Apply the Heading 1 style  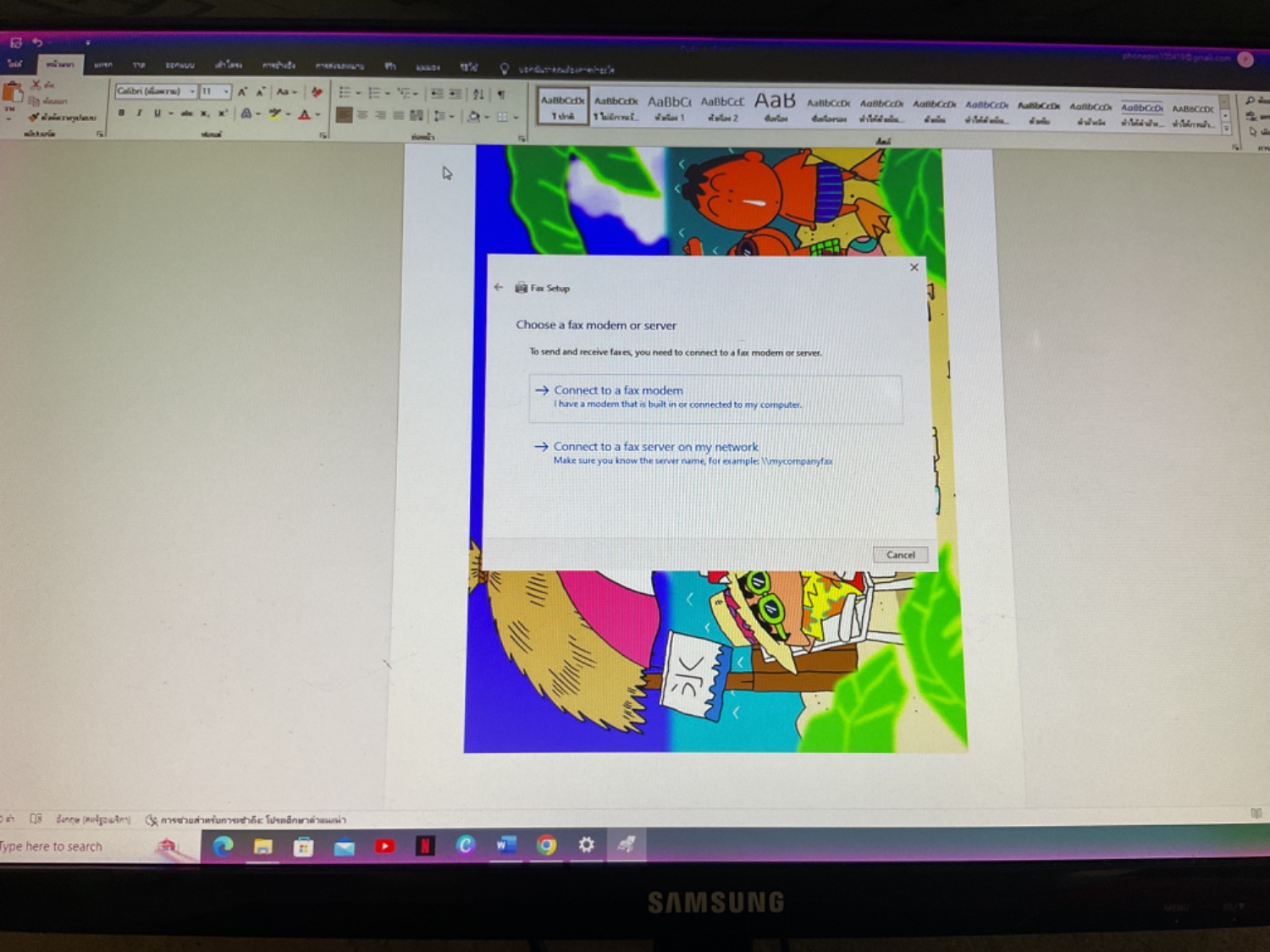(x=669, y=108)
